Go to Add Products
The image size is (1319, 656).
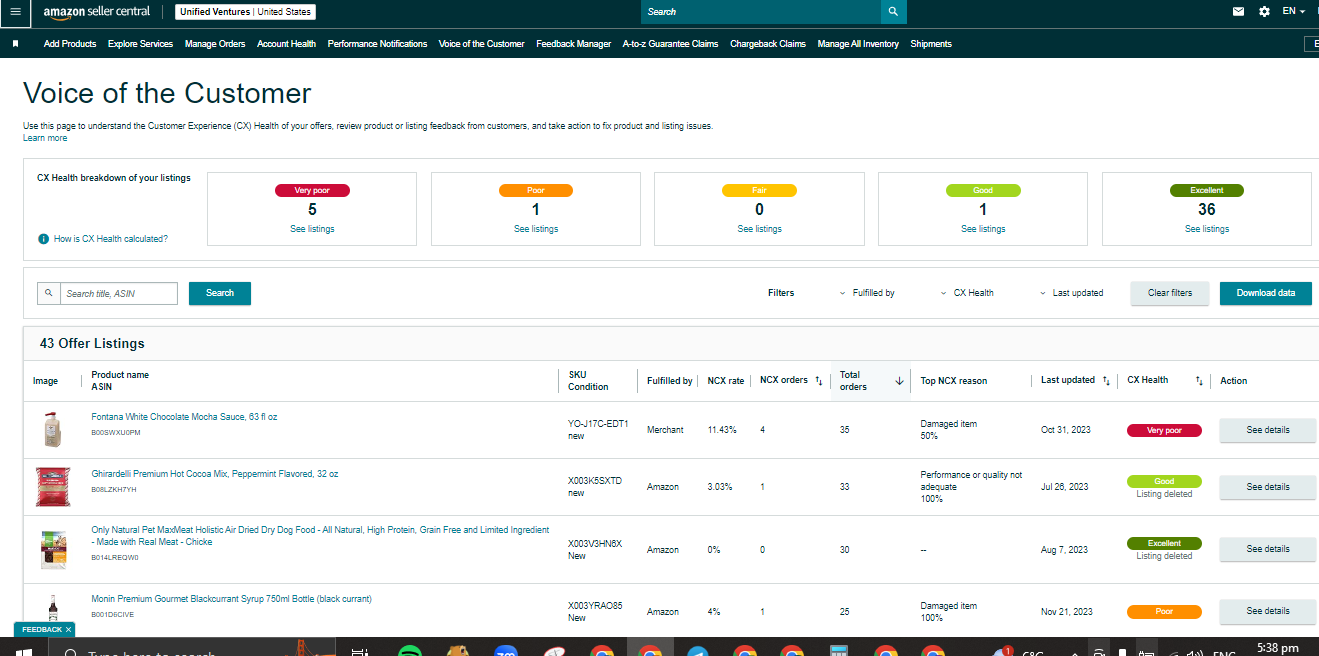coord(70,44)
